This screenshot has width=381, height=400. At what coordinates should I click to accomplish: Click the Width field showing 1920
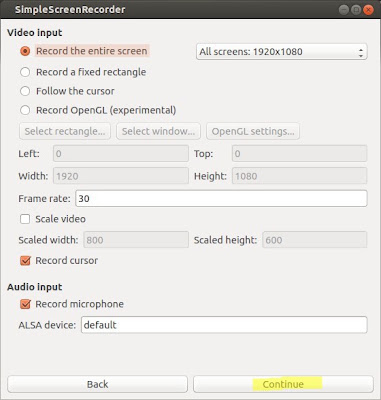click(121, 176)
